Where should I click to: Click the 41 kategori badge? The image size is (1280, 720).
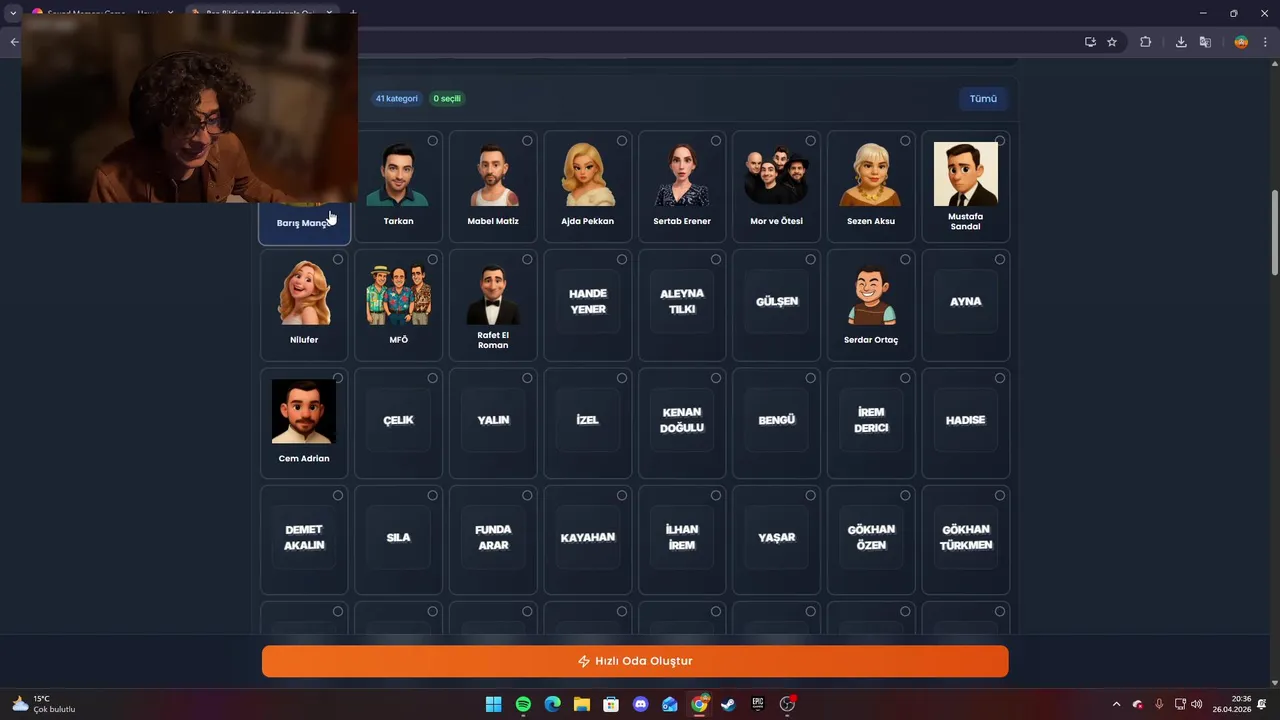pos(397,99)
